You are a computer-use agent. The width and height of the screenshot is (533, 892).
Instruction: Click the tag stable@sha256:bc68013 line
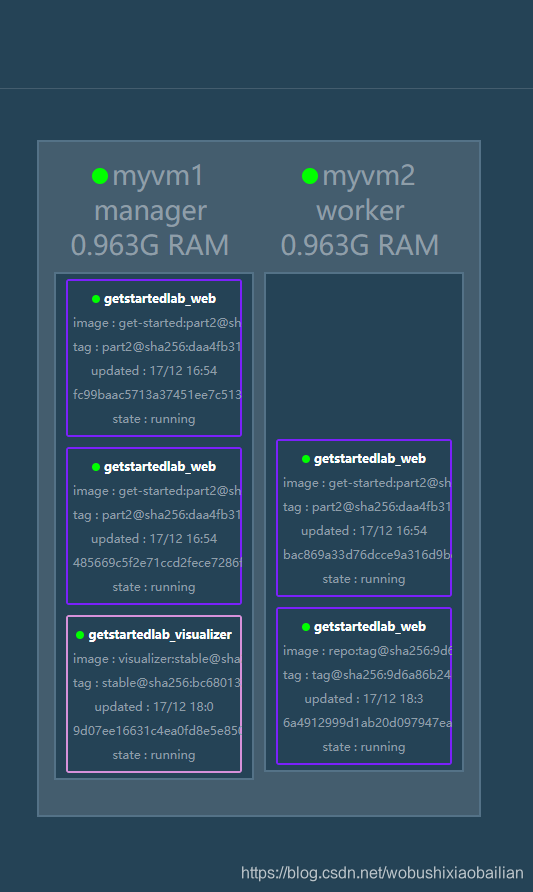156,683
